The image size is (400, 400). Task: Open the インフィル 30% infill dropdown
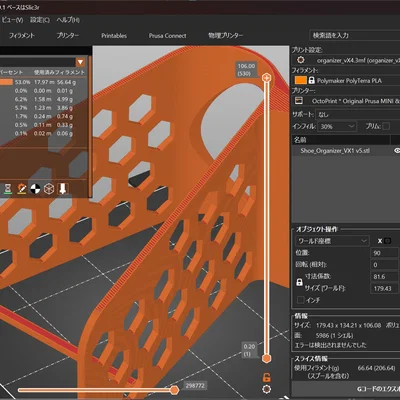(x=337, y=127)
